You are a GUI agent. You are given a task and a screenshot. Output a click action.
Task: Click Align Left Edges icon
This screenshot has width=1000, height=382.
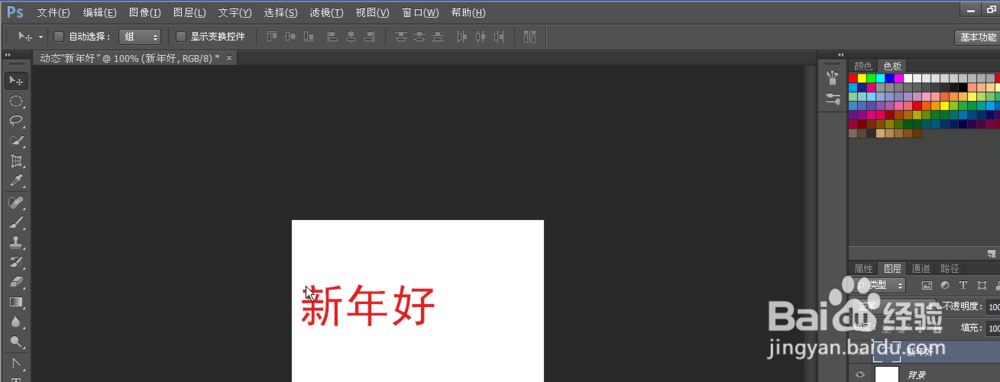tap(332, 37)
